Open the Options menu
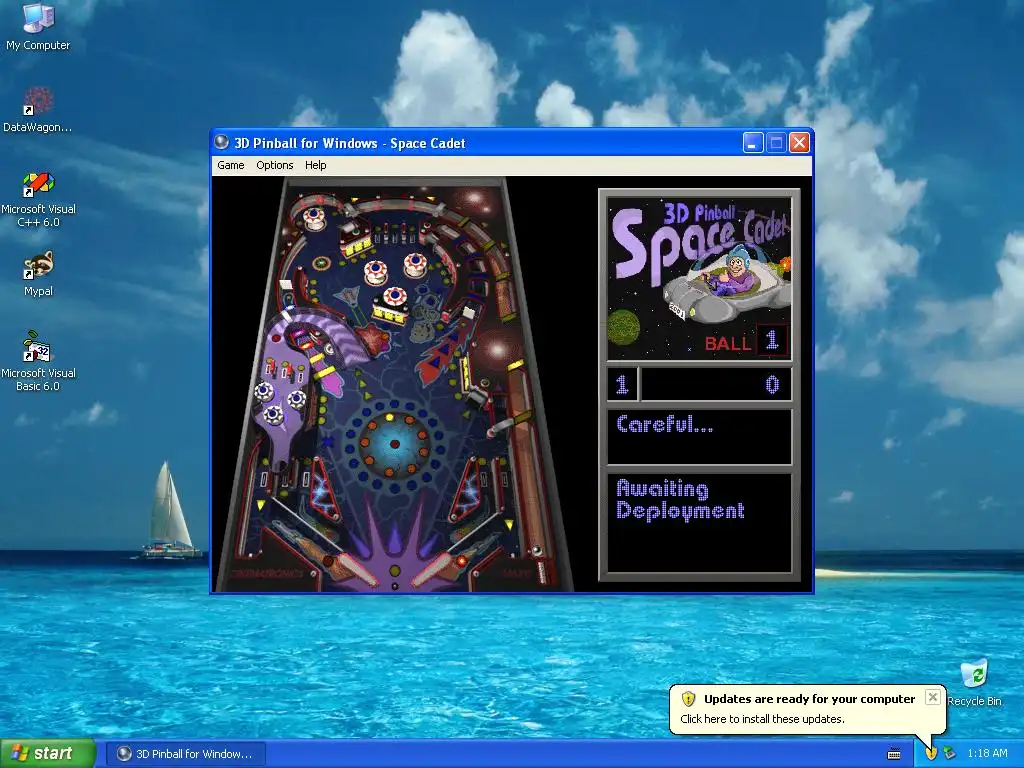1024x768 pixels. (x=274, y=165)
